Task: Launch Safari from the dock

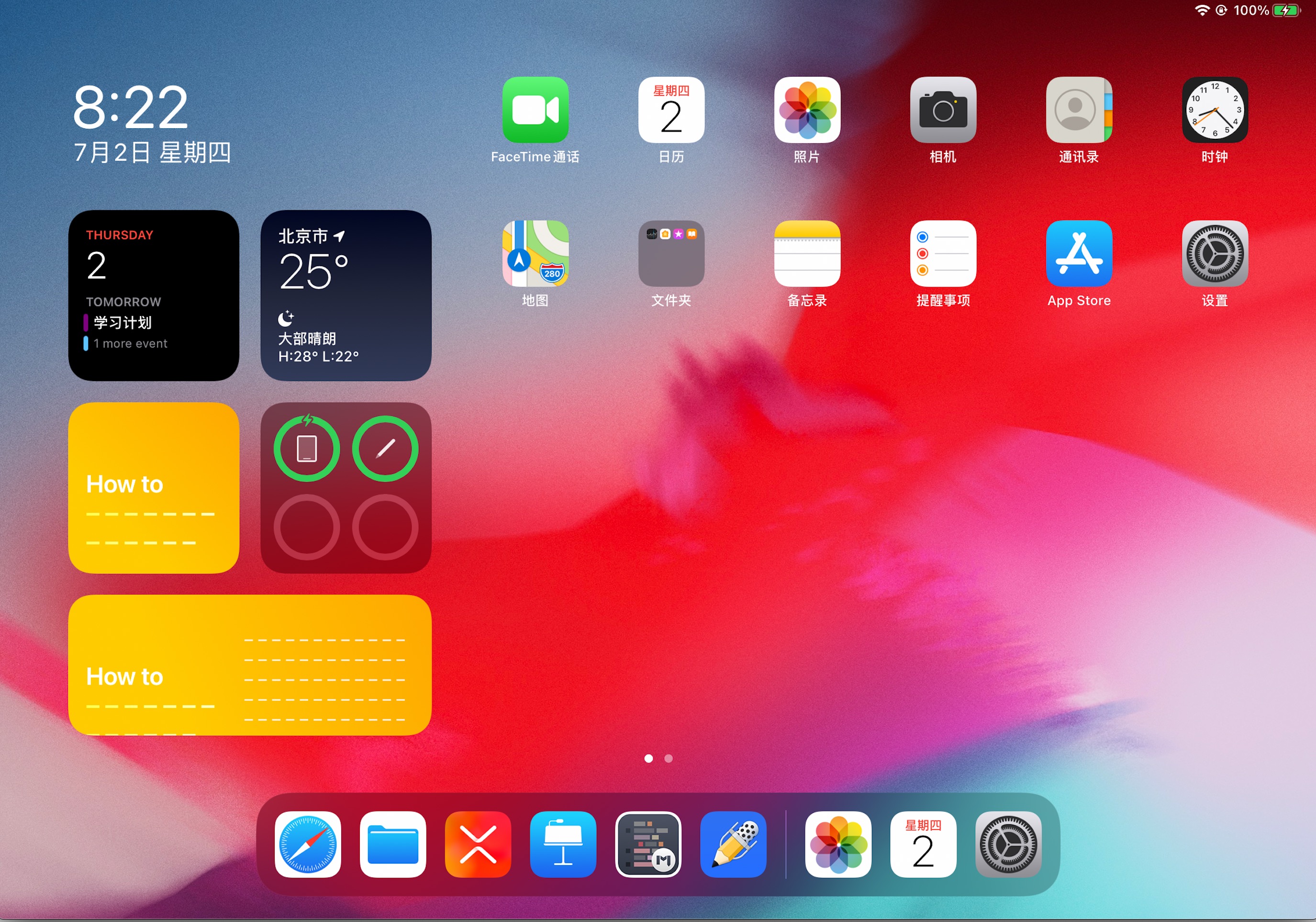Action: pyautogui.click(x=307, y=843)
